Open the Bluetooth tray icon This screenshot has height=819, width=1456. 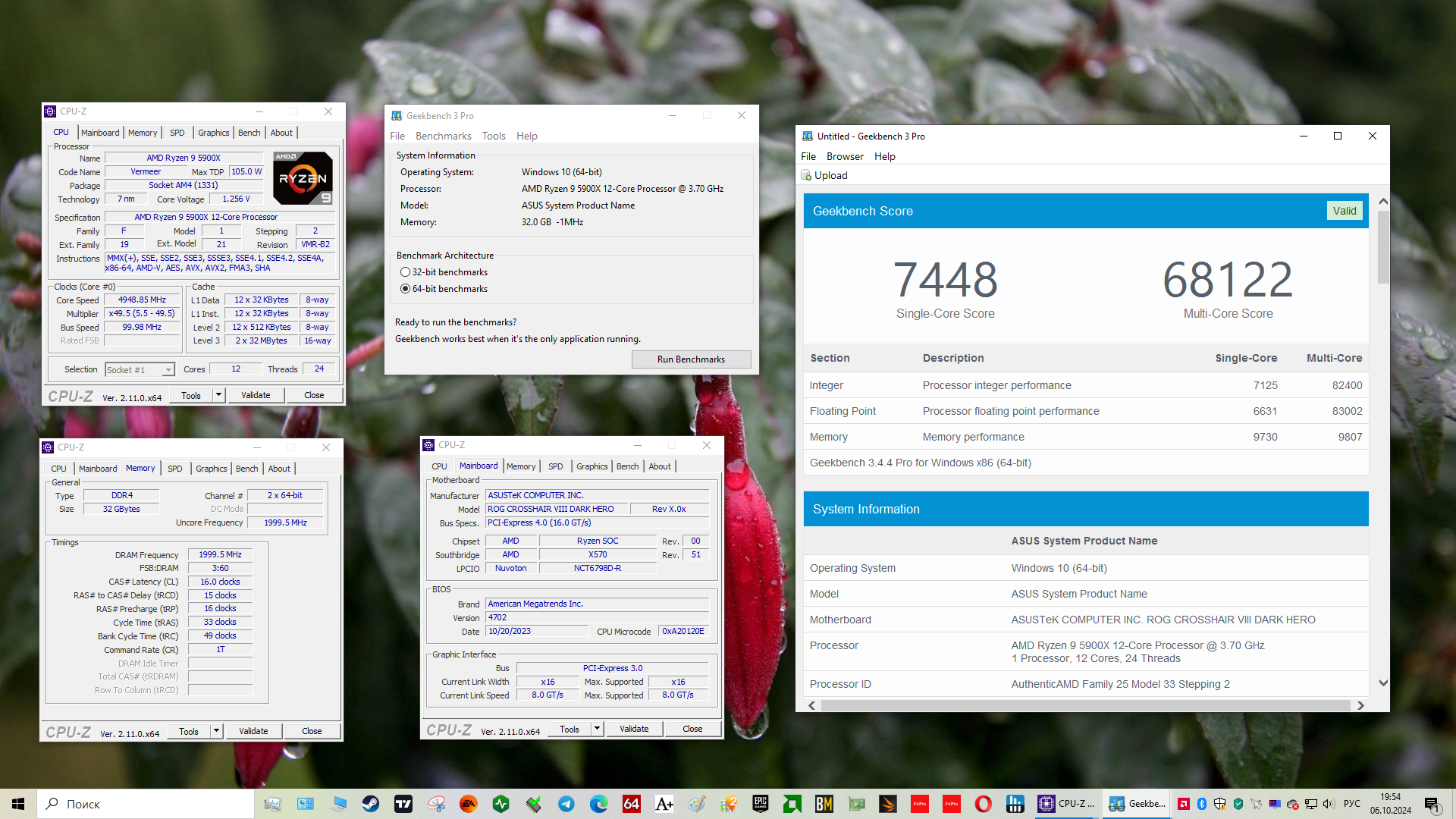coord(1202,804)
